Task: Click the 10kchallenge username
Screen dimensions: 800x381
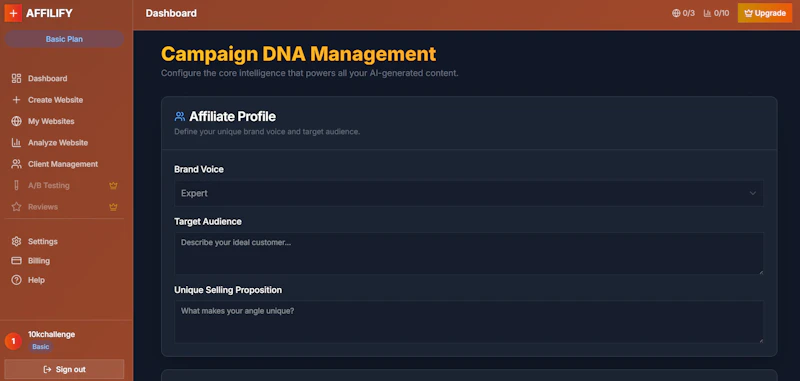Action: pyautogui.click(x=52, y=335)
